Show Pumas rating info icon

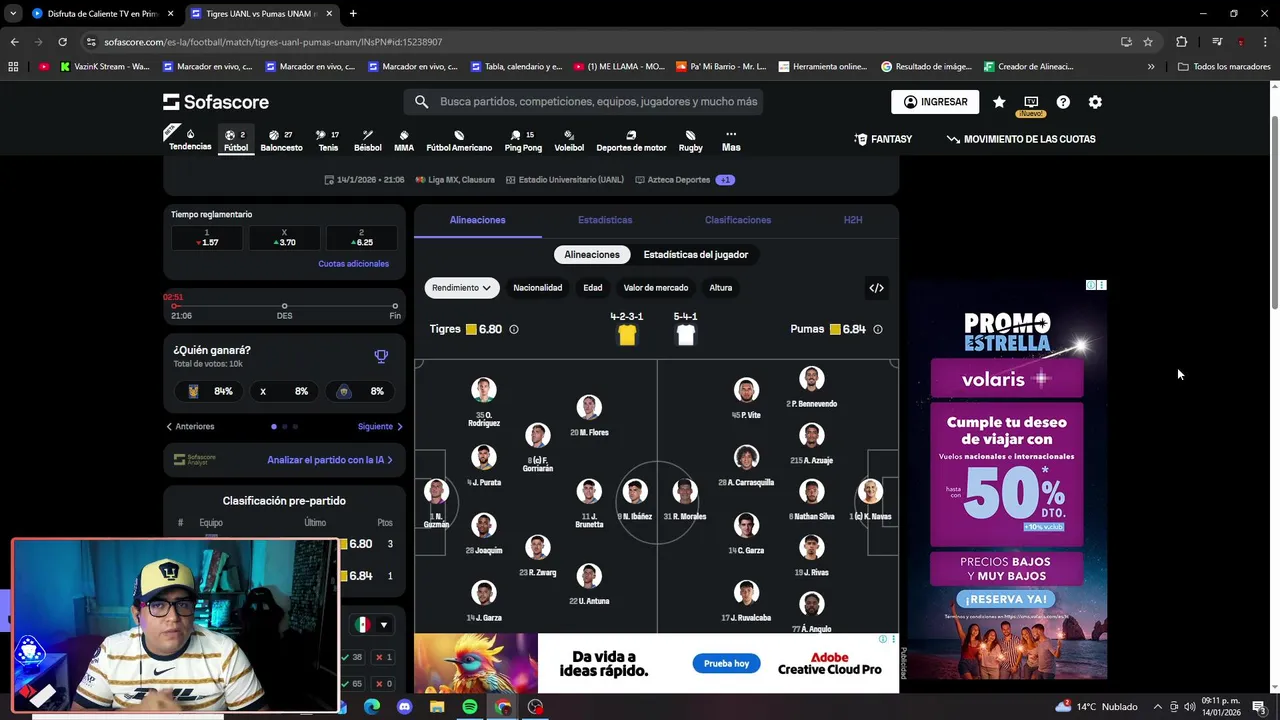[x=878, y=329]
